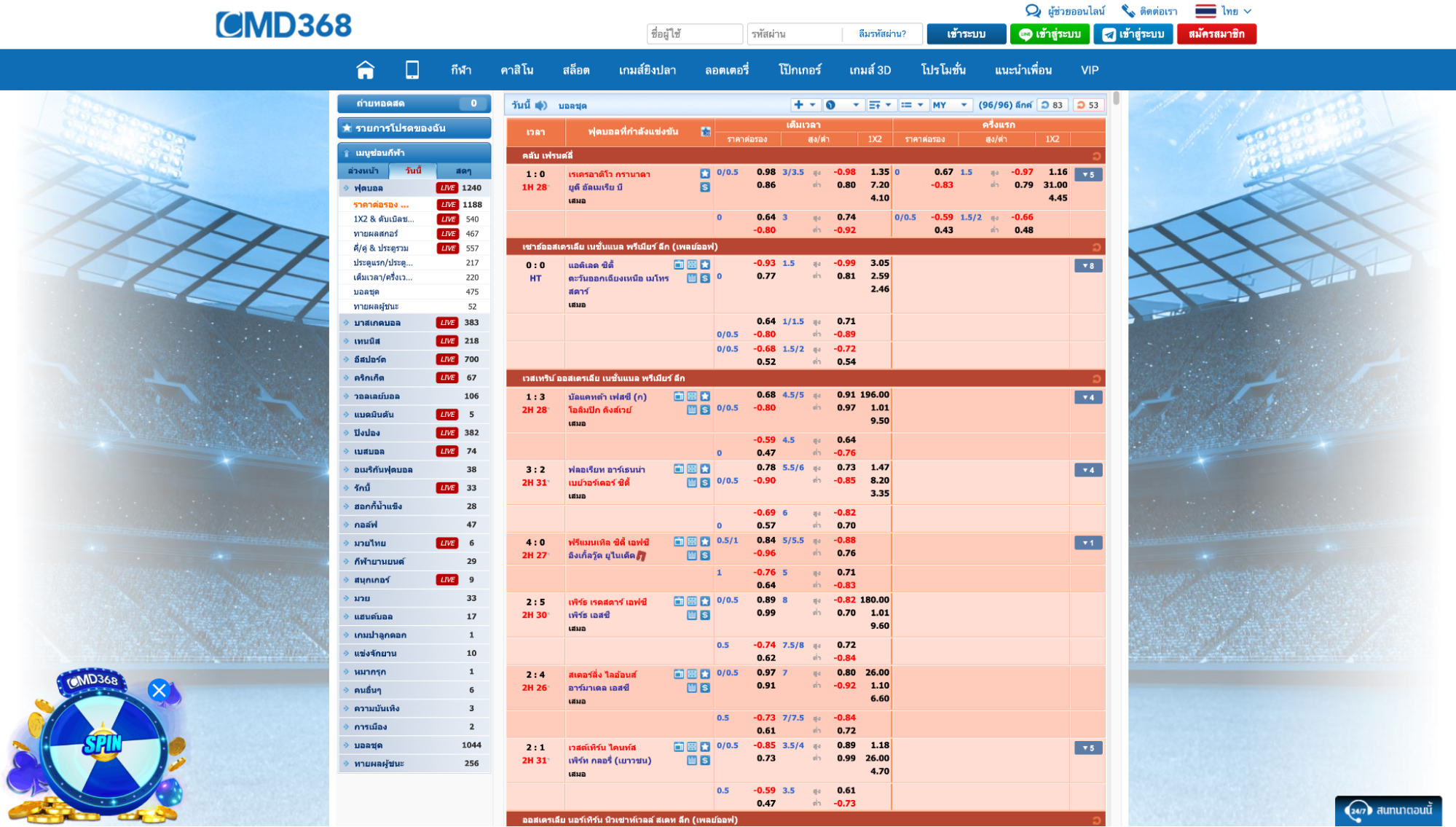Screen dimensions: 1456x827
Task: Open pitch tracker for ฟรีแมนเทิล ซิตี้
Action: [x=692, y=542]
